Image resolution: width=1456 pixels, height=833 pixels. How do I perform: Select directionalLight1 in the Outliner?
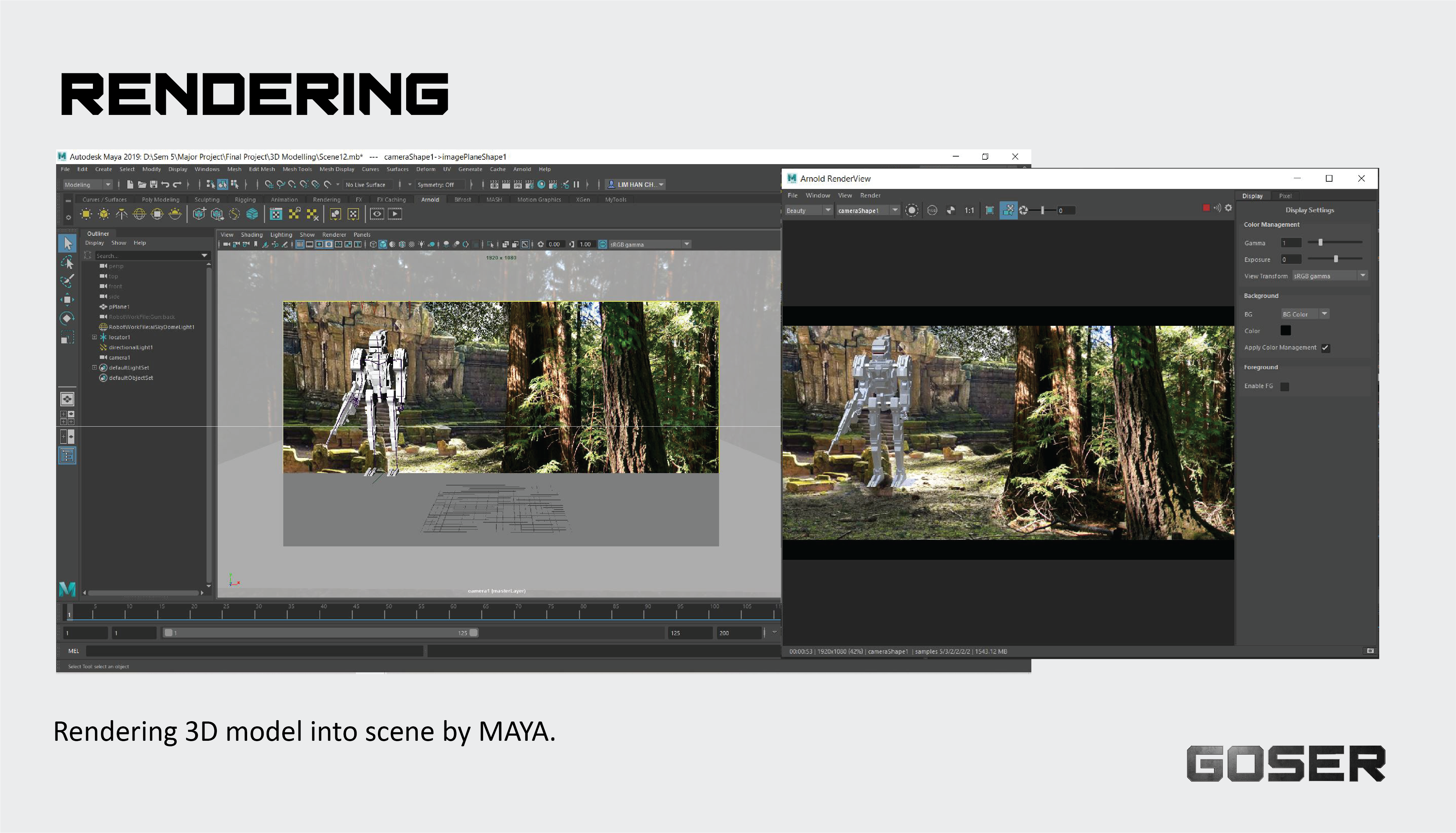tap(130, 347)
